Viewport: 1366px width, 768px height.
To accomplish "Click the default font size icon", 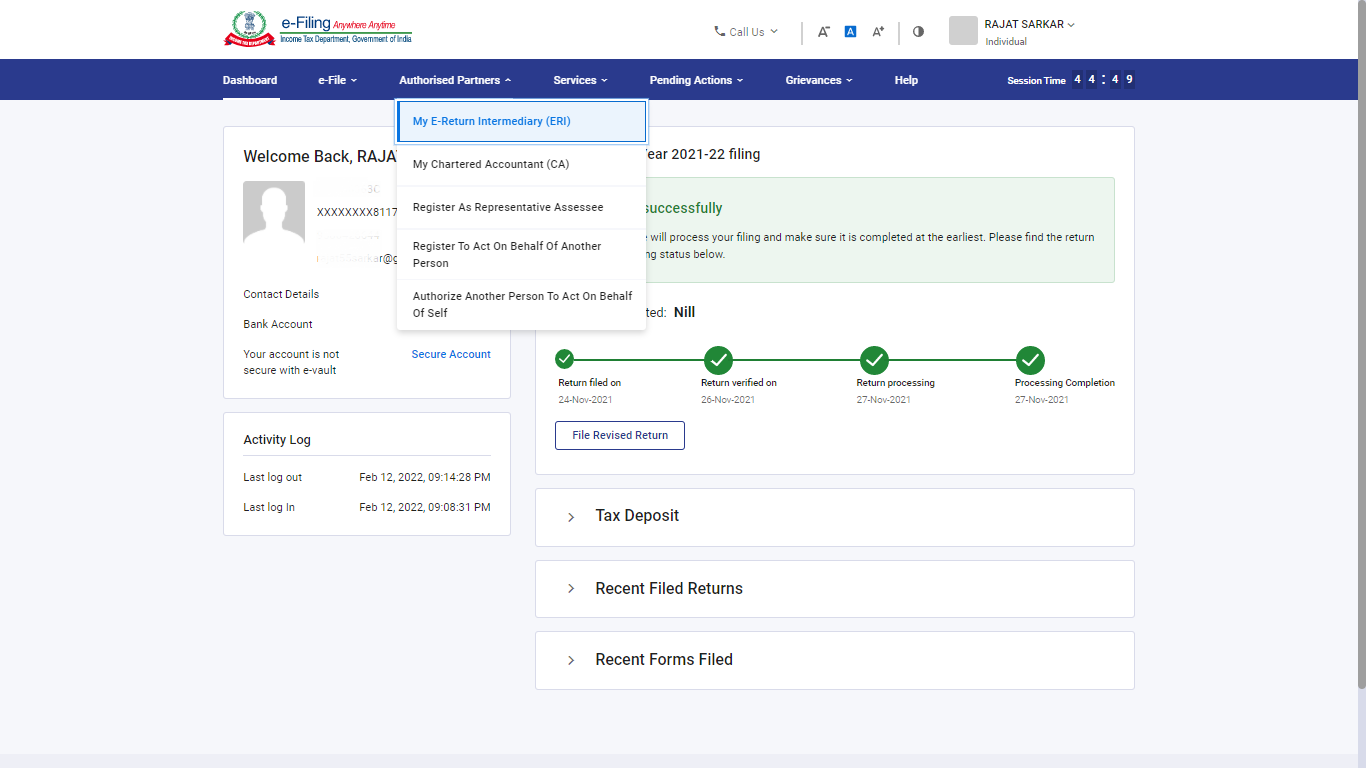I will [x=850, y=31].
